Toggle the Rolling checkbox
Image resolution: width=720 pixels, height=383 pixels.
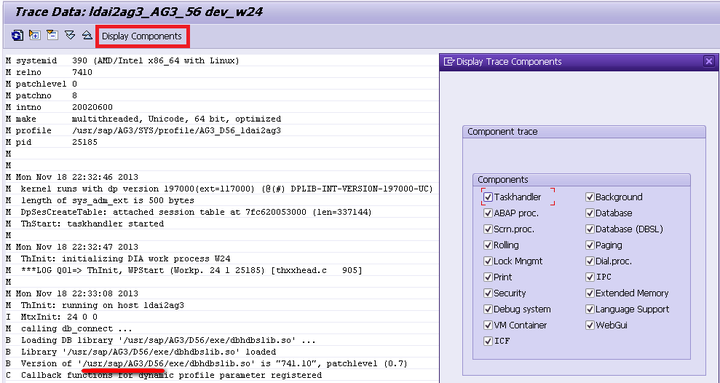pos(488,245)
